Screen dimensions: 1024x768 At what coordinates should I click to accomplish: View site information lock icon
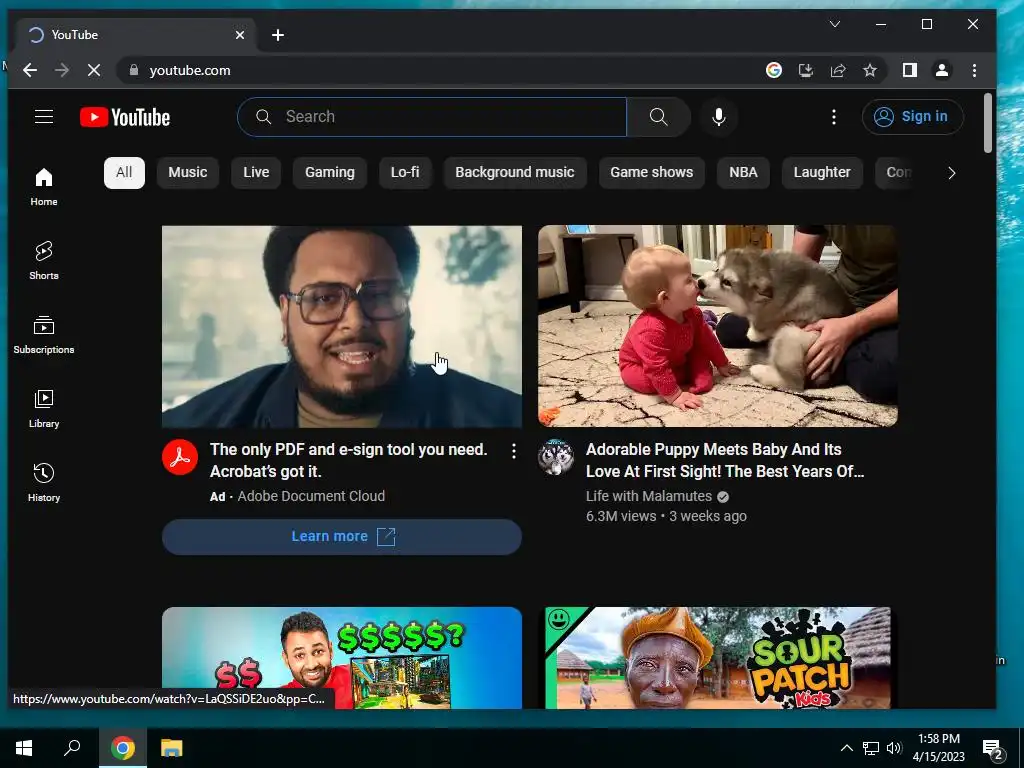click(134, 71)
